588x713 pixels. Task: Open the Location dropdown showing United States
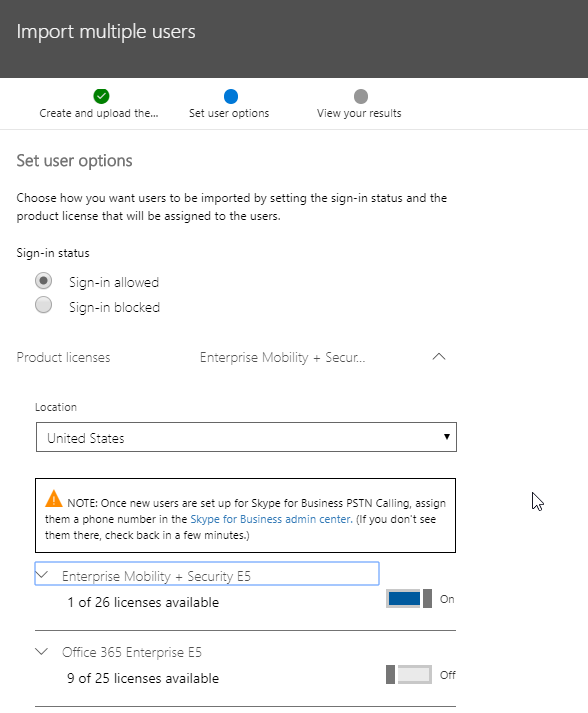point(246,437)
